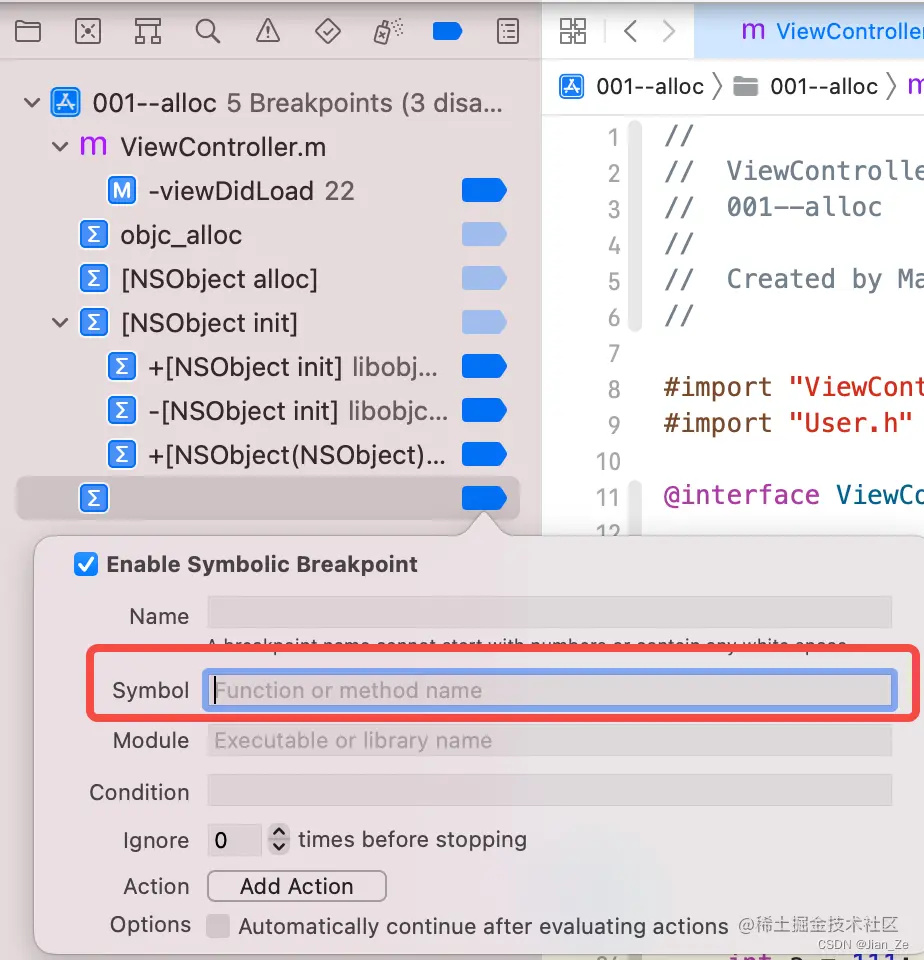Select the -[NSObject init] libobjc row
This screenshot has width=924, height=960.
(x=268, y=410)
